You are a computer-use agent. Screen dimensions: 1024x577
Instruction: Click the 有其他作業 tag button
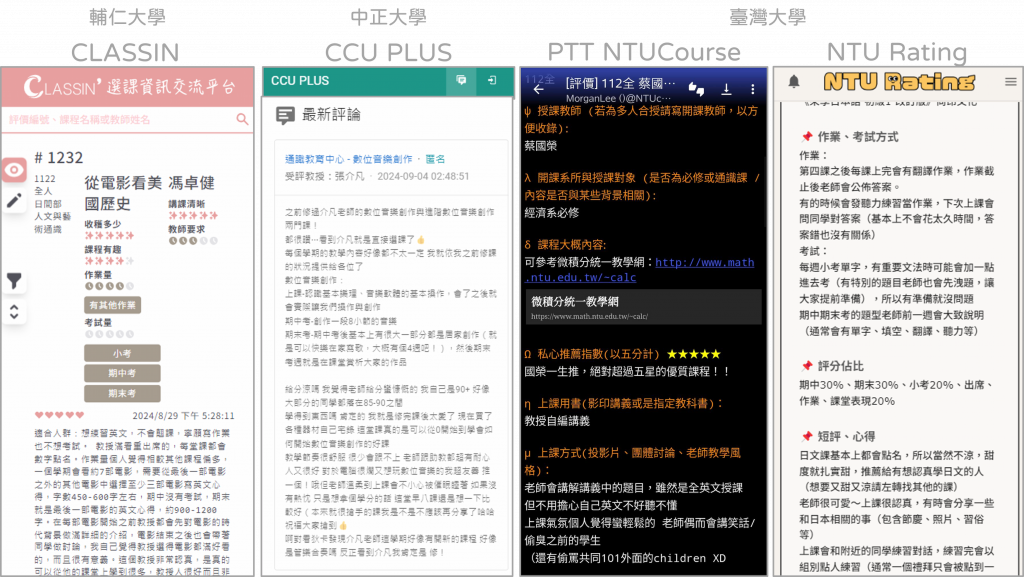click(x=112, y=305)
